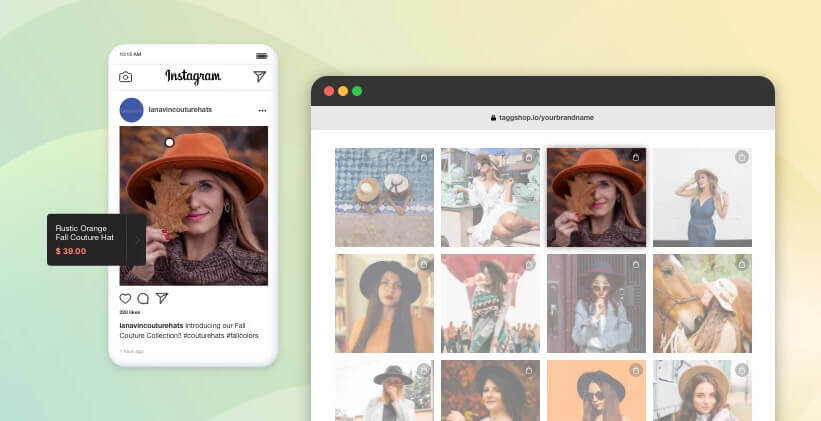This screenshot has height=421, width=821.
Task: Open the straw hats on blue tile thumbnail
Action: pos(384,197)
